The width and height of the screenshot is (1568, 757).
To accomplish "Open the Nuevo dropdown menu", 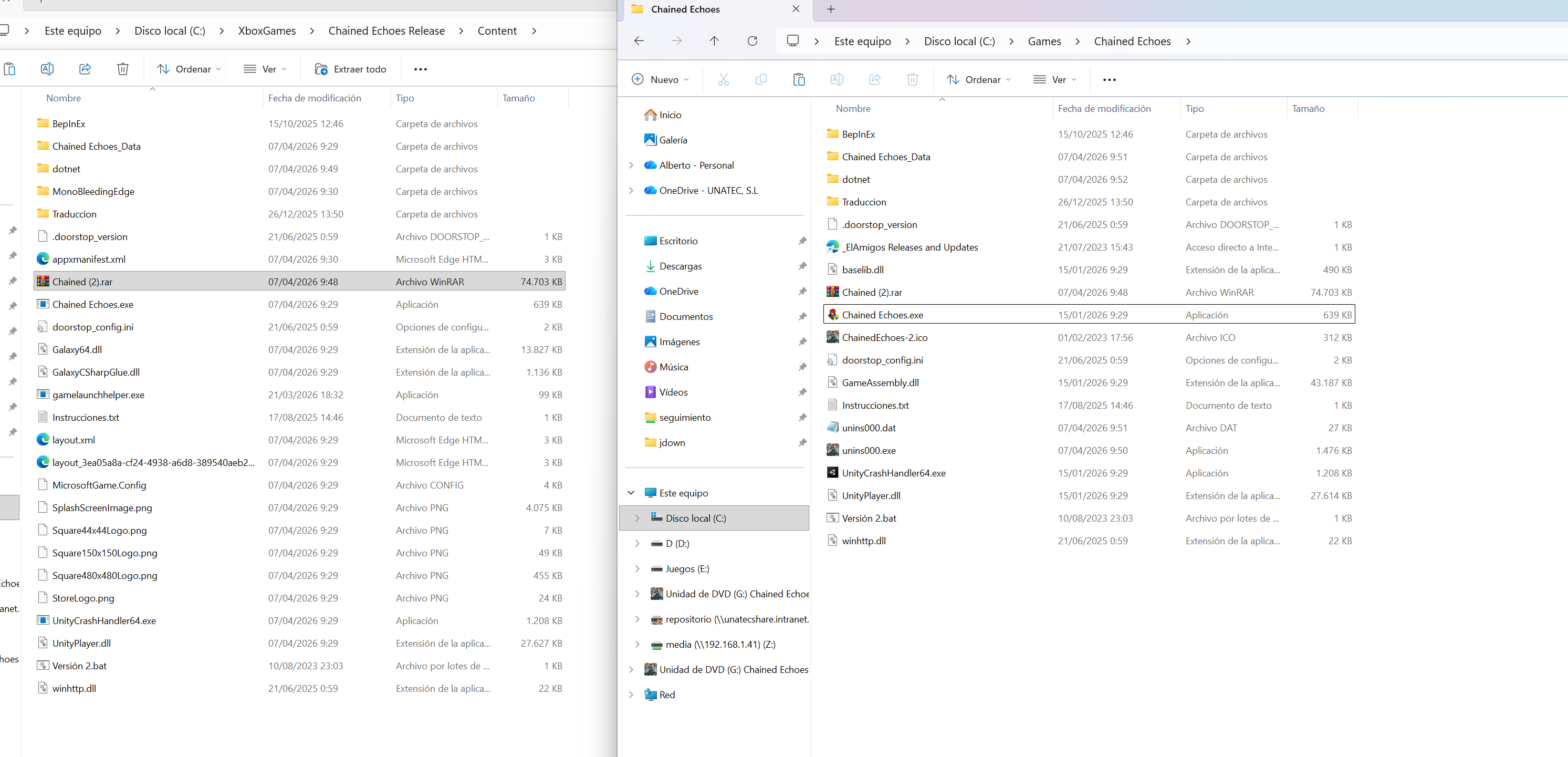I will pyautogui.click(x=661, y=79).
